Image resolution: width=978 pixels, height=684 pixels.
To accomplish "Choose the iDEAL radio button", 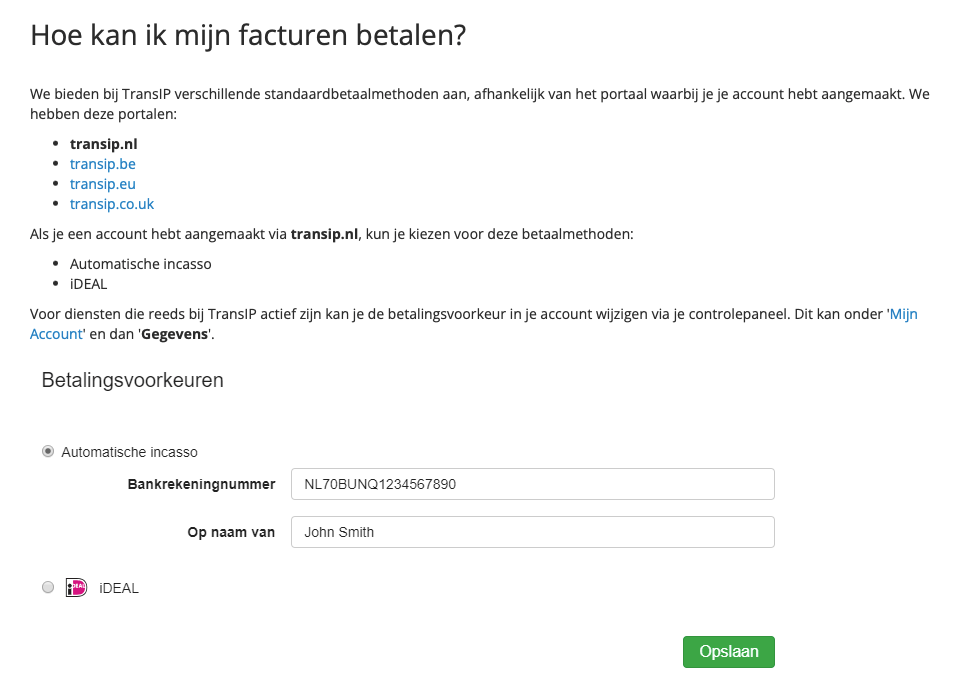I will [x=48, y=588].
